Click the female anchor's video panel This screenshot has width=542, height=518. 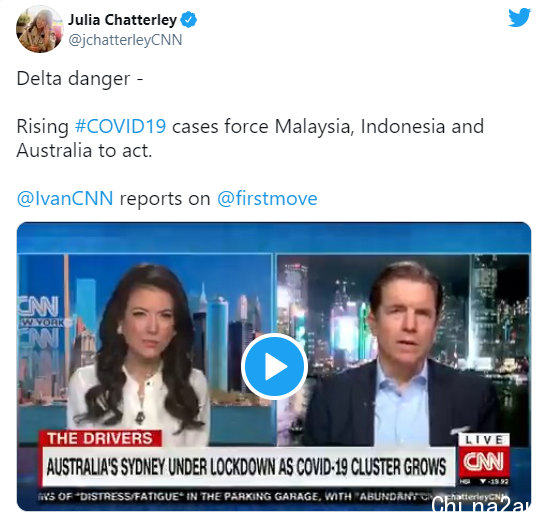coord(146,349)
